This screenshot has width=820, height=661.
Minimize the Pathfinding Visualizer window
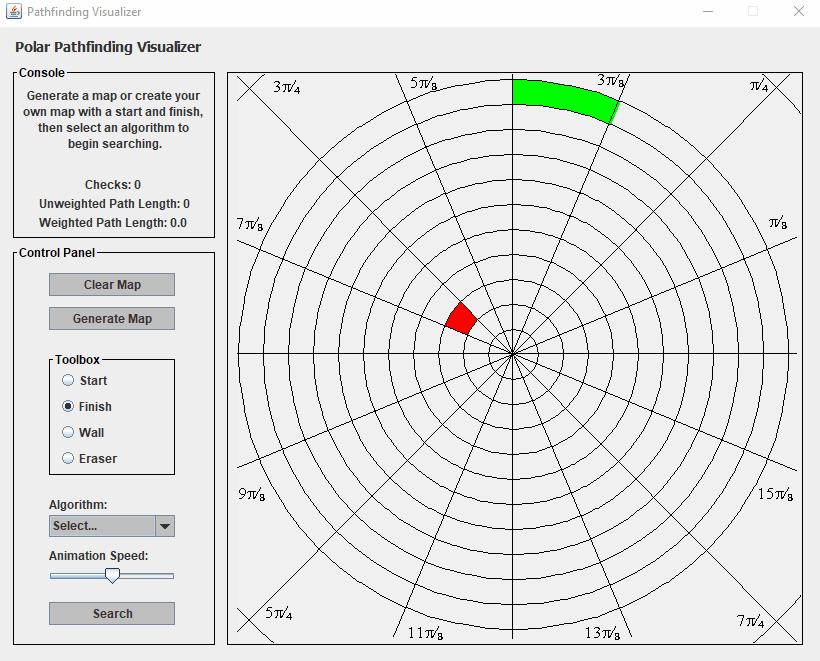[x=708, y=12]
